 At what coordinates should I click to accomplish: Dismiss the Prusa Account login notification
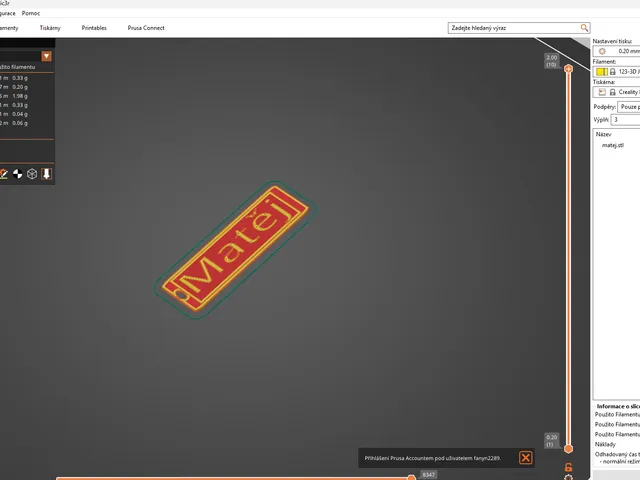tap(525, 458)
